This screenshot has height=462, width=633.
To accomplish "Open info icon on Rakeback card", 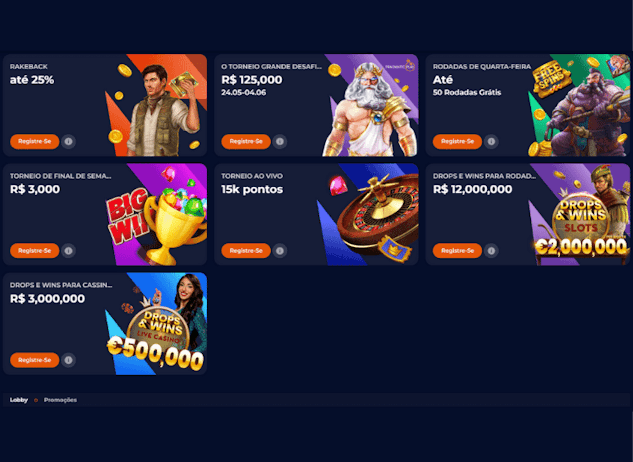I will coord(69,142).
